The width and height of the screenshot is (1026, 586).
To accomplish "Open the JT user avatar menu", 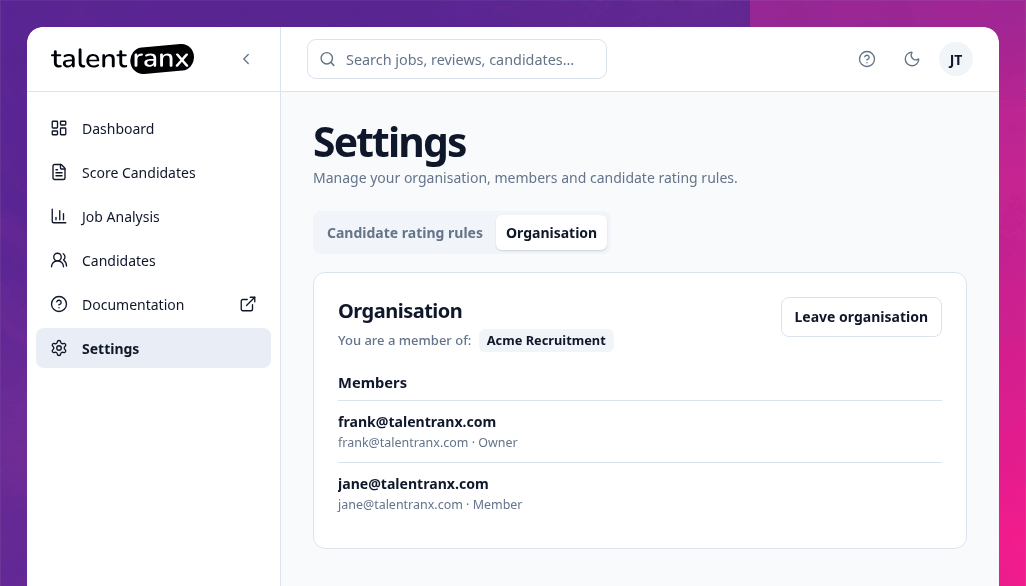I will [x=955, y=60].
